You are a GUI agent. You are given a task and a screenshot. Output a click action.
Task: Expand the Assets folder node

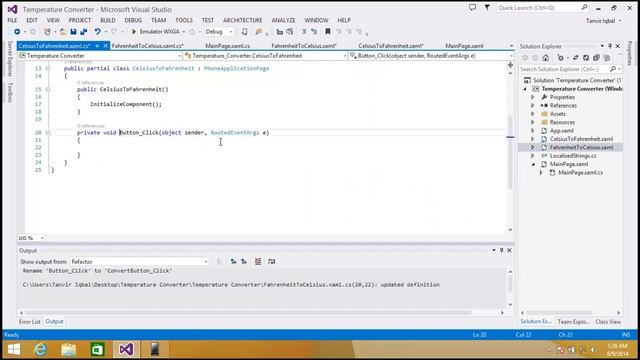(x=533, y=114)
